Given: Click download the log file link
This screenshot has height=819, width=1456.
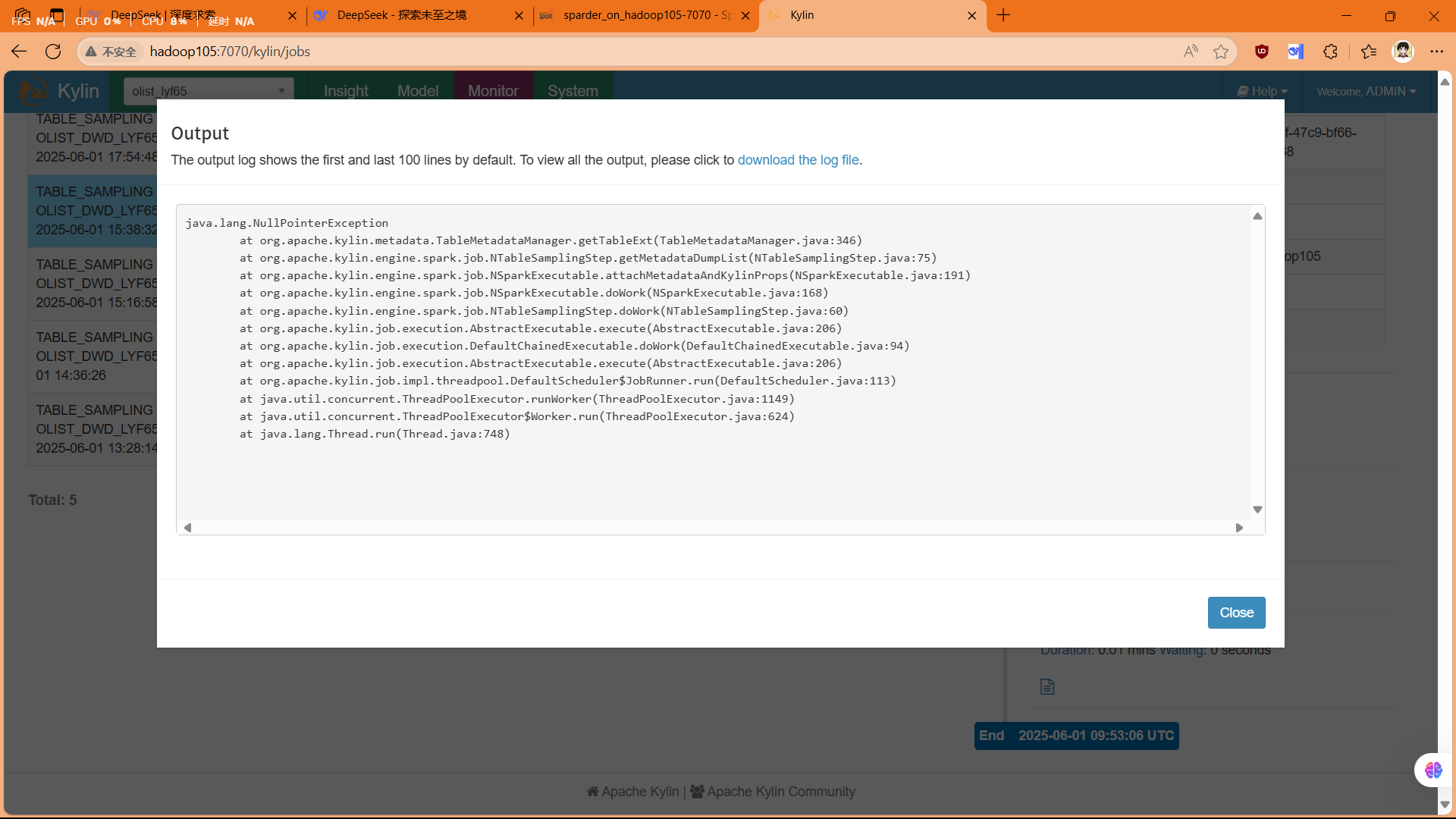Looking at the screenshot, I should [x=798, y=160].
